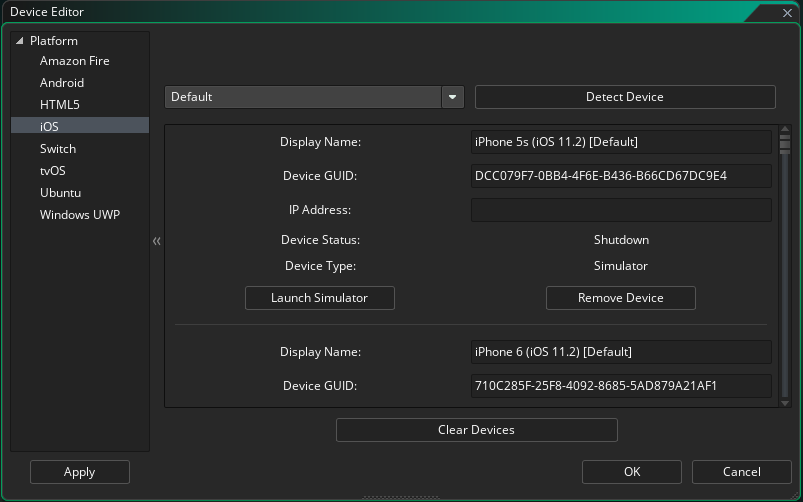Click the Device Editor title text
Image resolution: width=803 pixels, height=502 pixels.
47,12
